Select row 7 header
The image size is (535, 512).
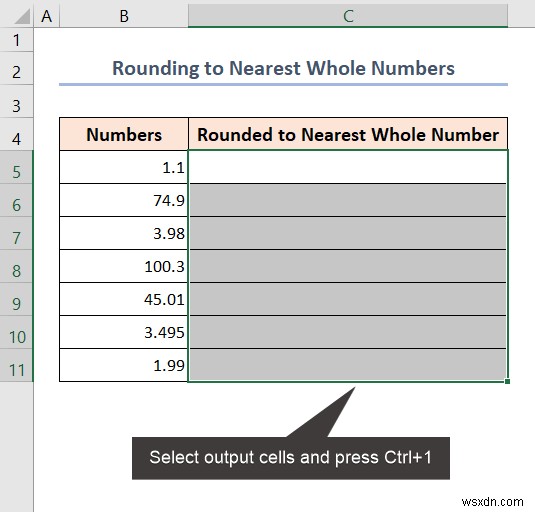point(16,233)
